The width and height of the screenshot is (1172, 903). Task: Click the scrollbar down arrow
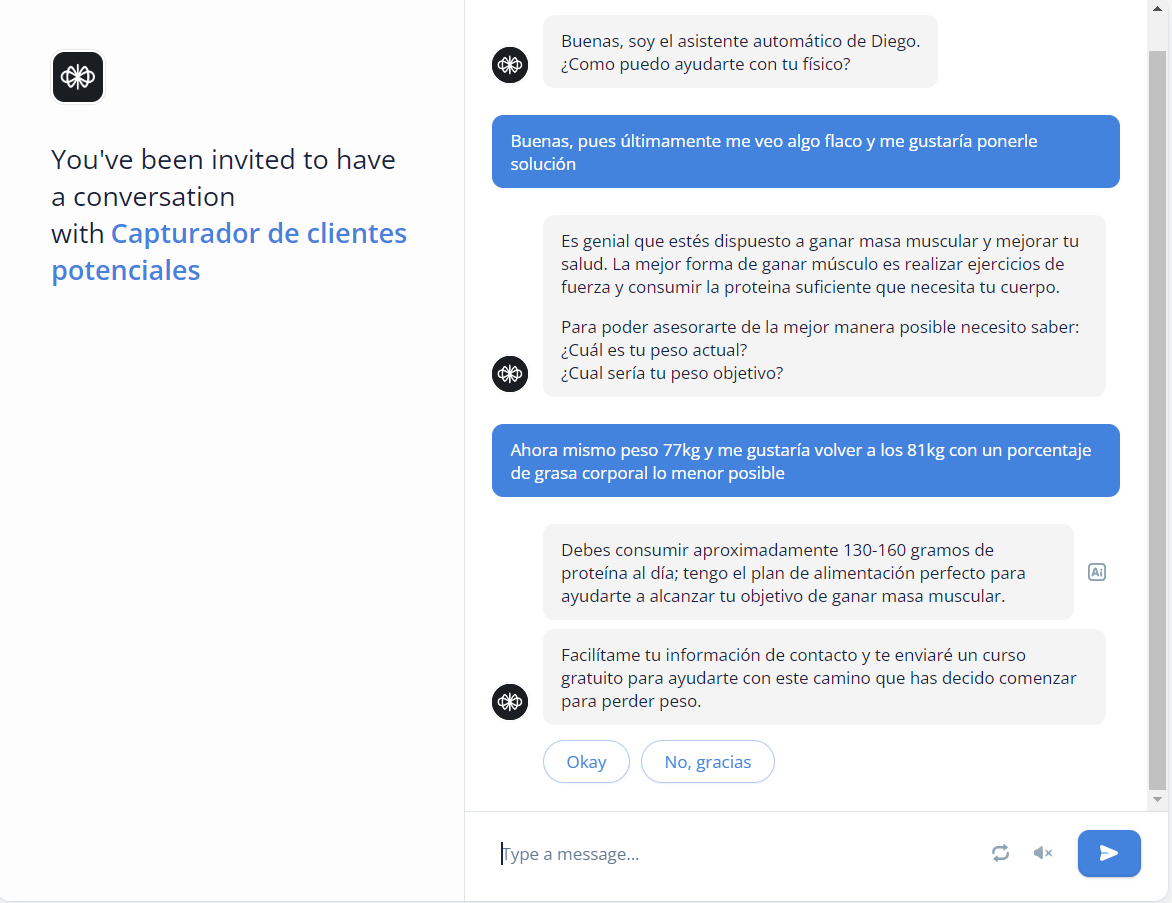[x=1157, y=797]
